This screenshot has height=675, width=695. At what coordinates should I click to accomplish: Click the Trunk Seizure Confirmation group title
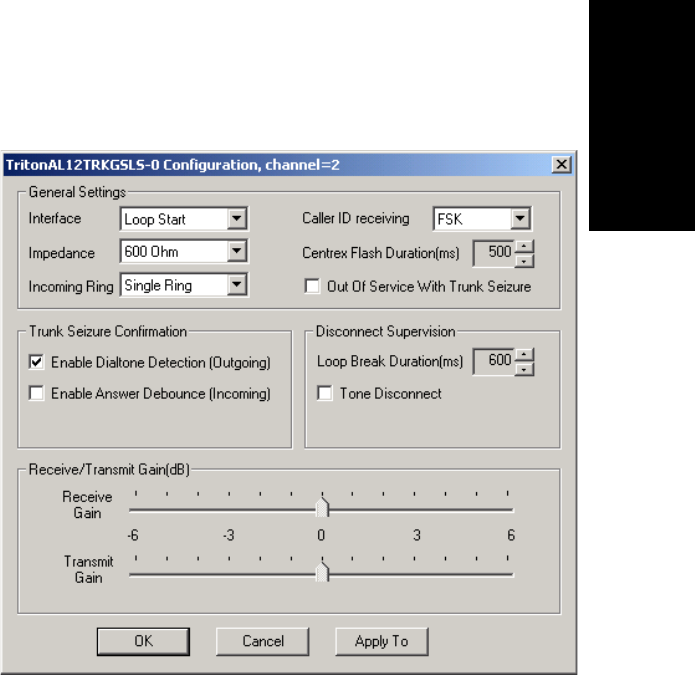pyautogui.click(x=108, y=332)
